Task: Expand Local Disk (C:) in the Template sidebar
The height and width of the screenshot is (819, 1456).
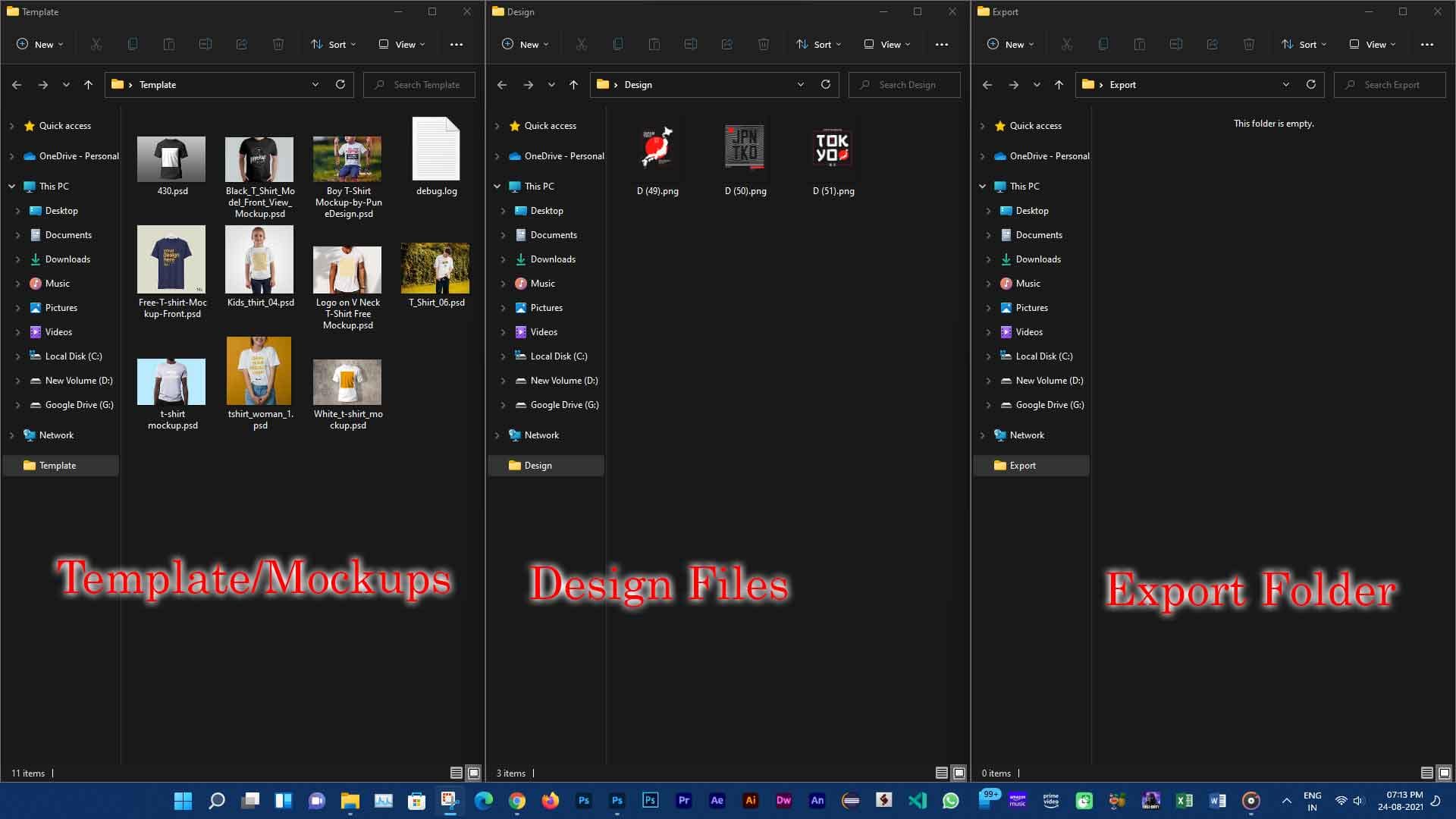Action: tap(17, 356)
